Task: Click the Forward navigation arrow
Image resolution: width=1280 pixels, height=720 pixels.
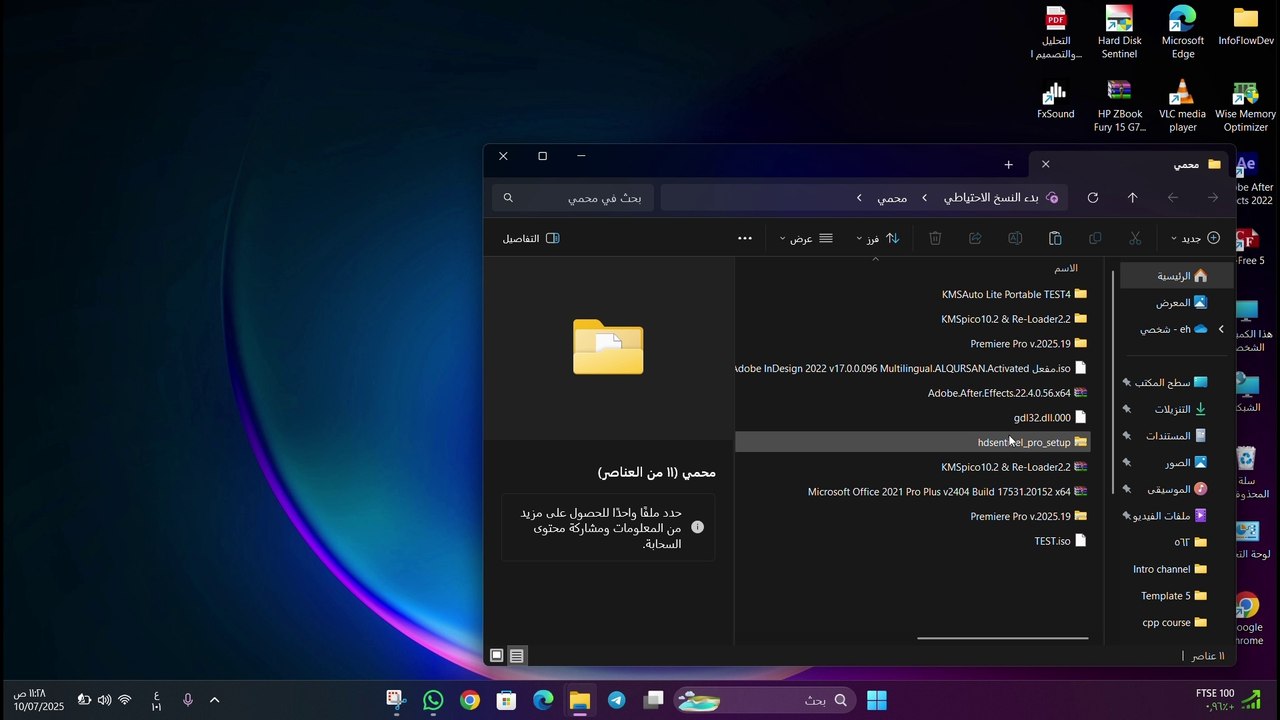Action: pyautogui.click(x=1213, y=198)
